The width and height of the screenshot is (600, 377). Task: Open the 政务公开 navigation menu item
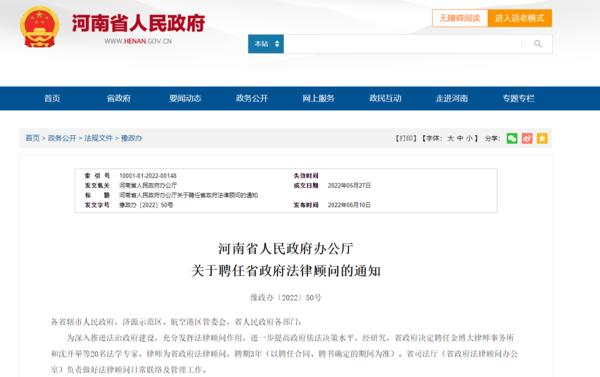[x=252, y=98]
